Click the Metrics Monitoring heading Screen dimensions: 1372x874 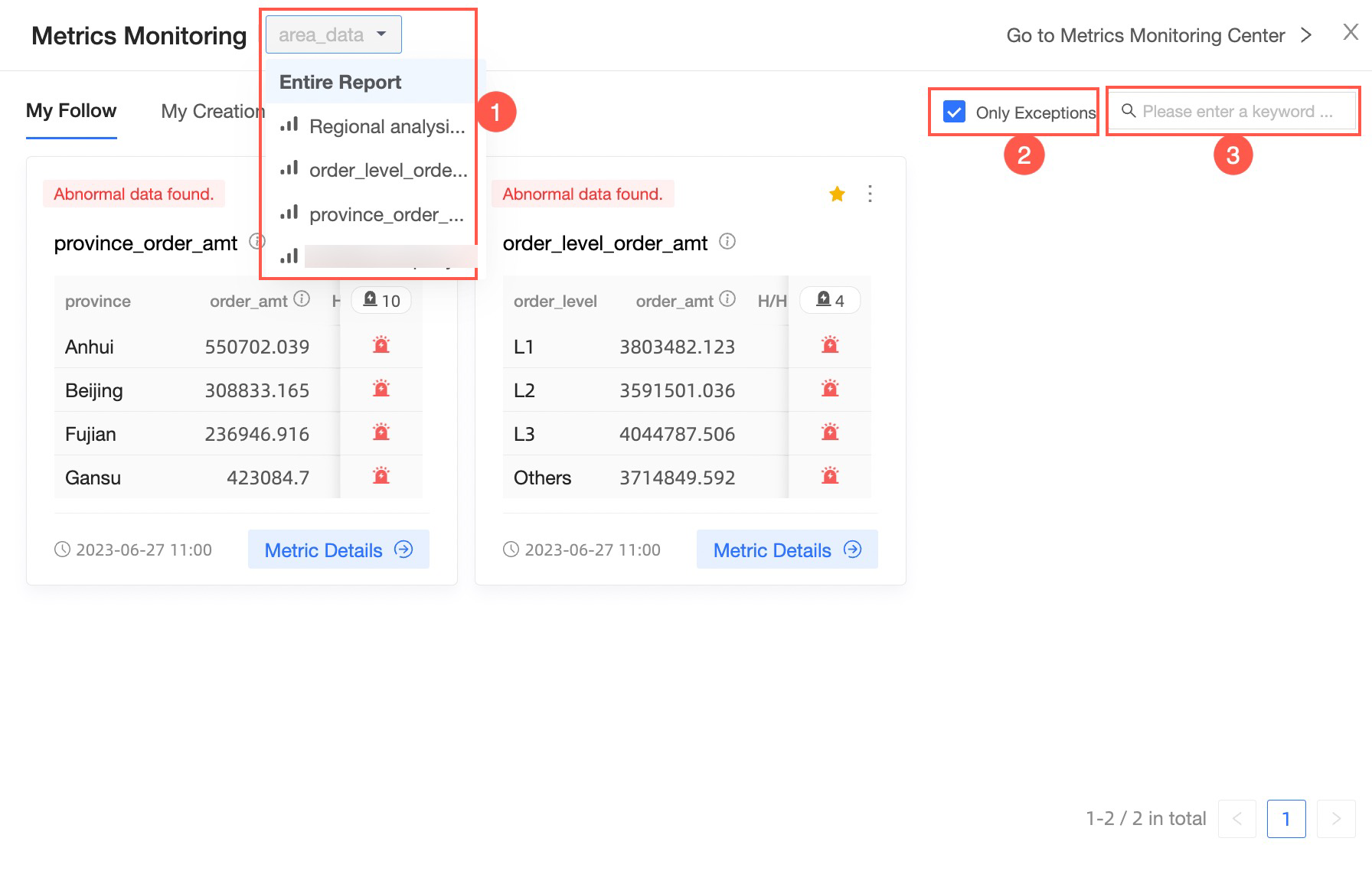click(139, 36)
